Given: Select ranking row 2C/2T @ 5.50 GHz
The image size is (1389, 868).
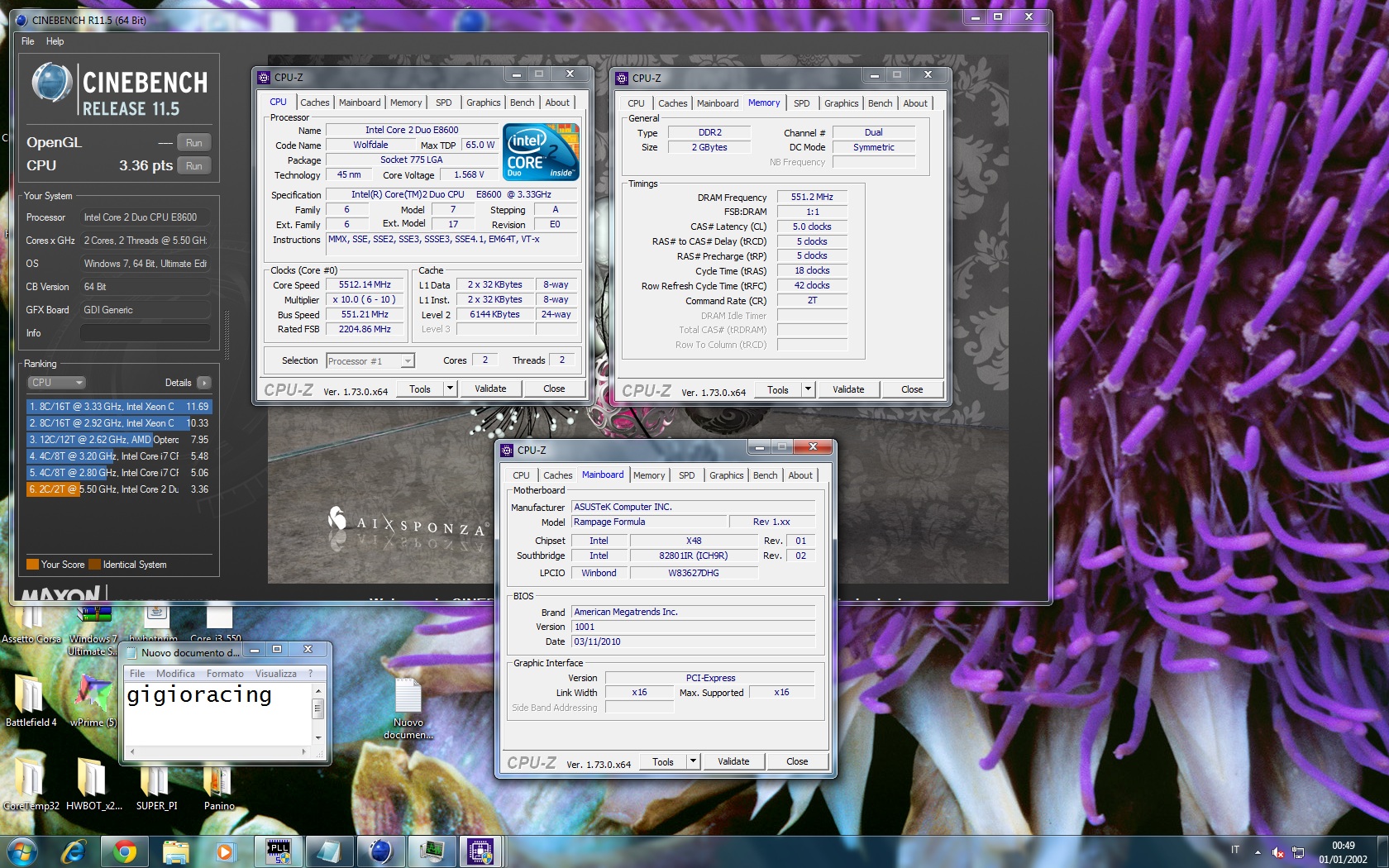Looking at the screenshot, I should coord(119,489).
